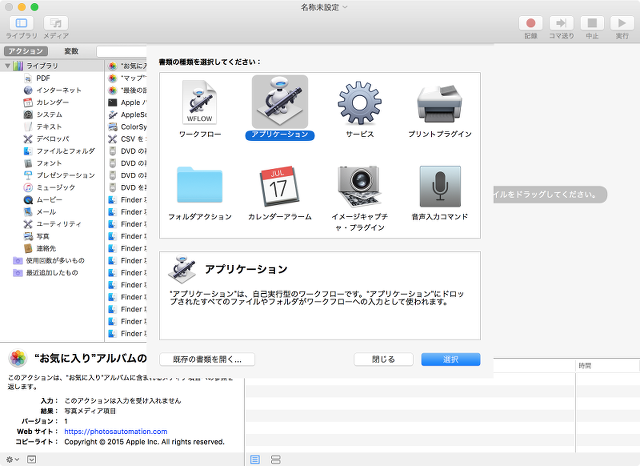Choose the Application (アプリケーション) document type
Image resolution: width=640 pixels, height=466 pixels.
point(280,102)
